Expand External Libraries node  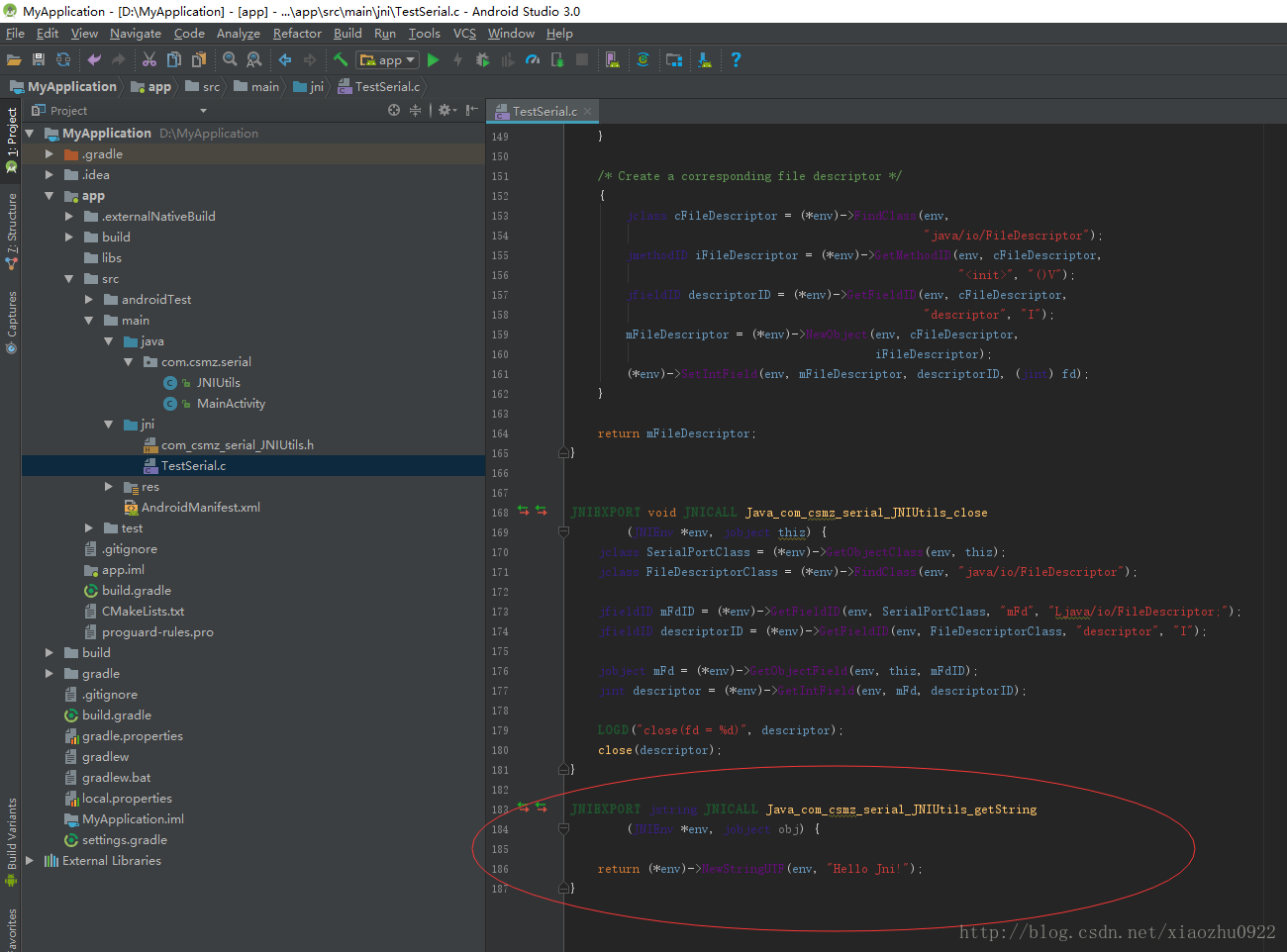[x=30, y=861]
